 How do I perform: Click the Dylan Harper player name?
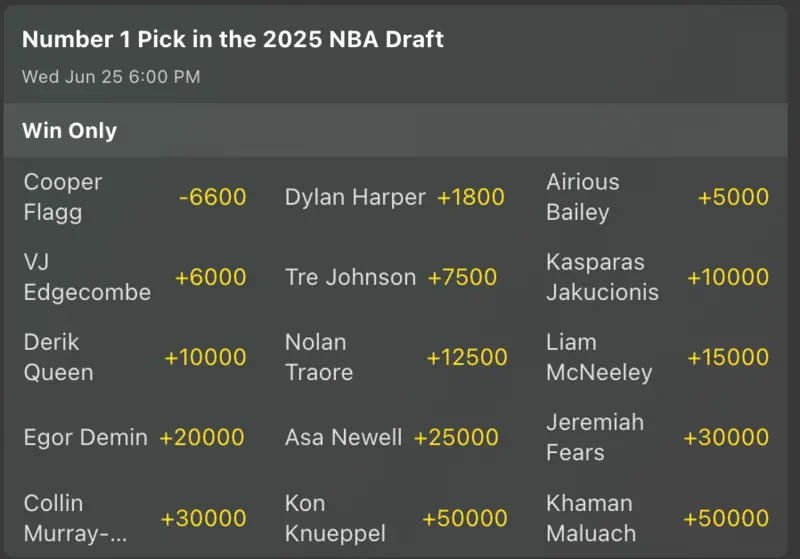355,197
